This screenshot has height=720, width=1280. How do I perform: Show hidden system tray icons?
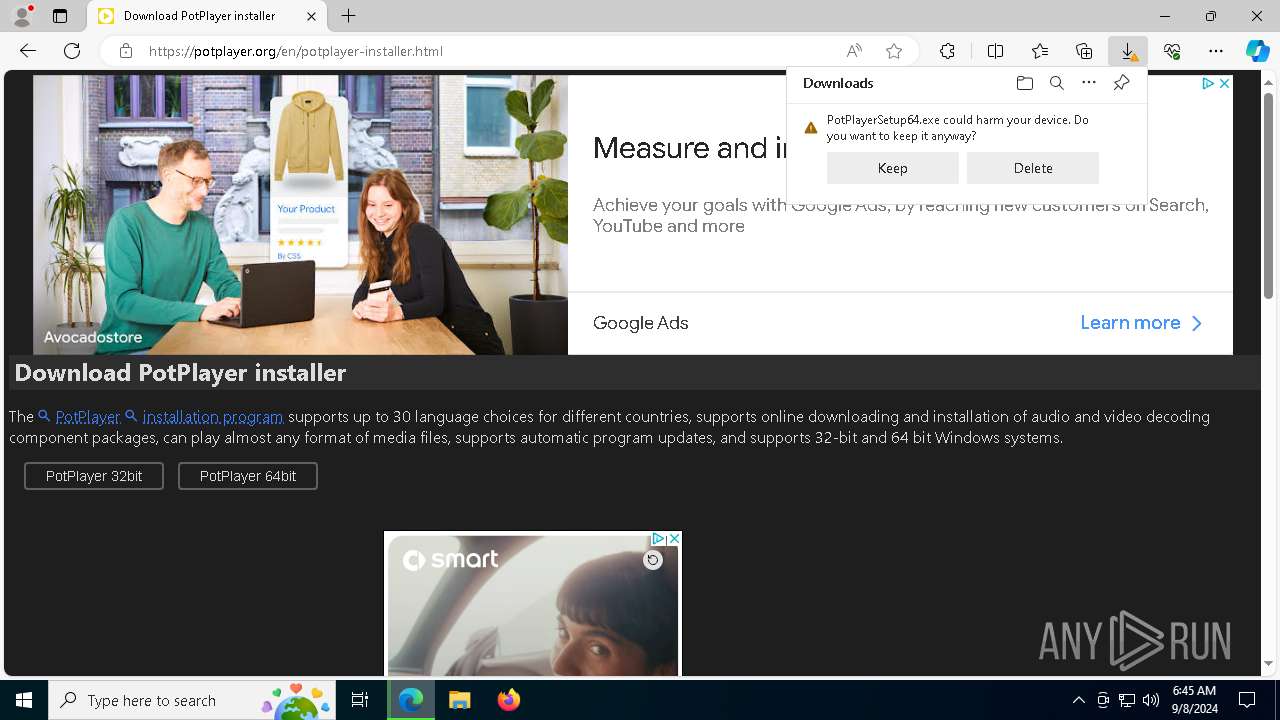(1078, 700)
